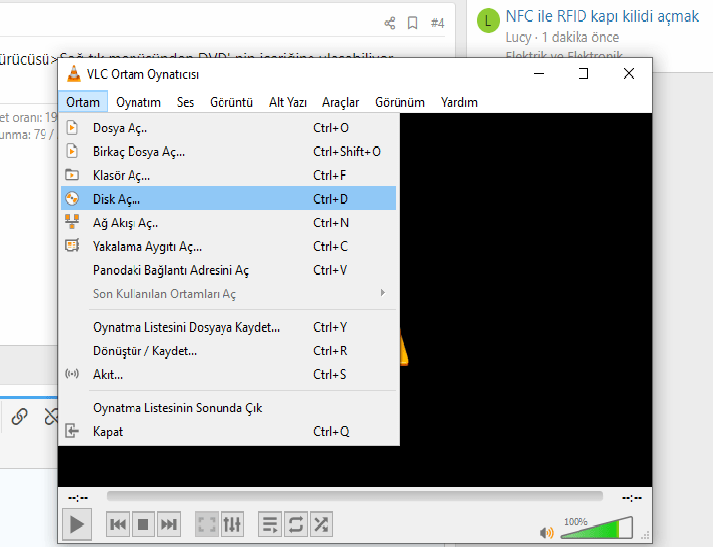Choose Klasör Aç... from menu

coord(228,175)
